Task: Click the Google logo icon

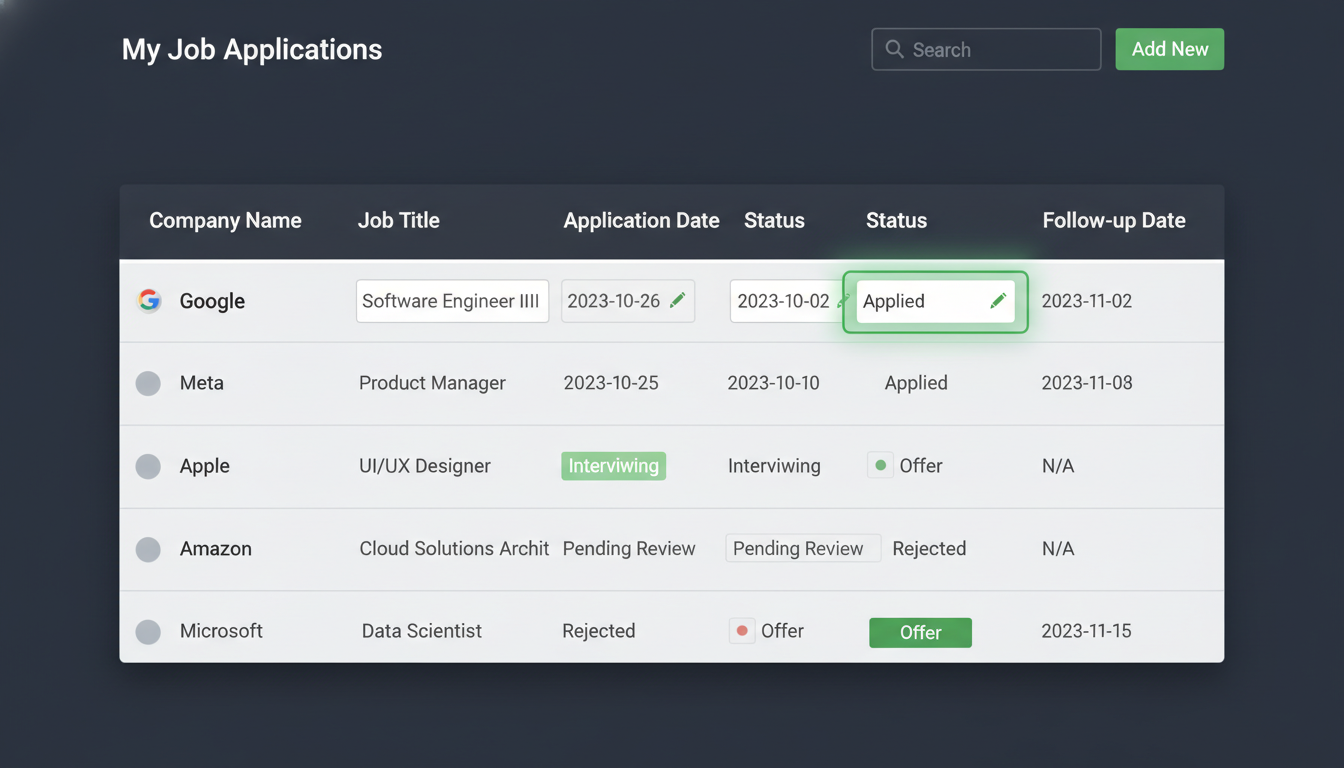Action: (x=149, y=300)
